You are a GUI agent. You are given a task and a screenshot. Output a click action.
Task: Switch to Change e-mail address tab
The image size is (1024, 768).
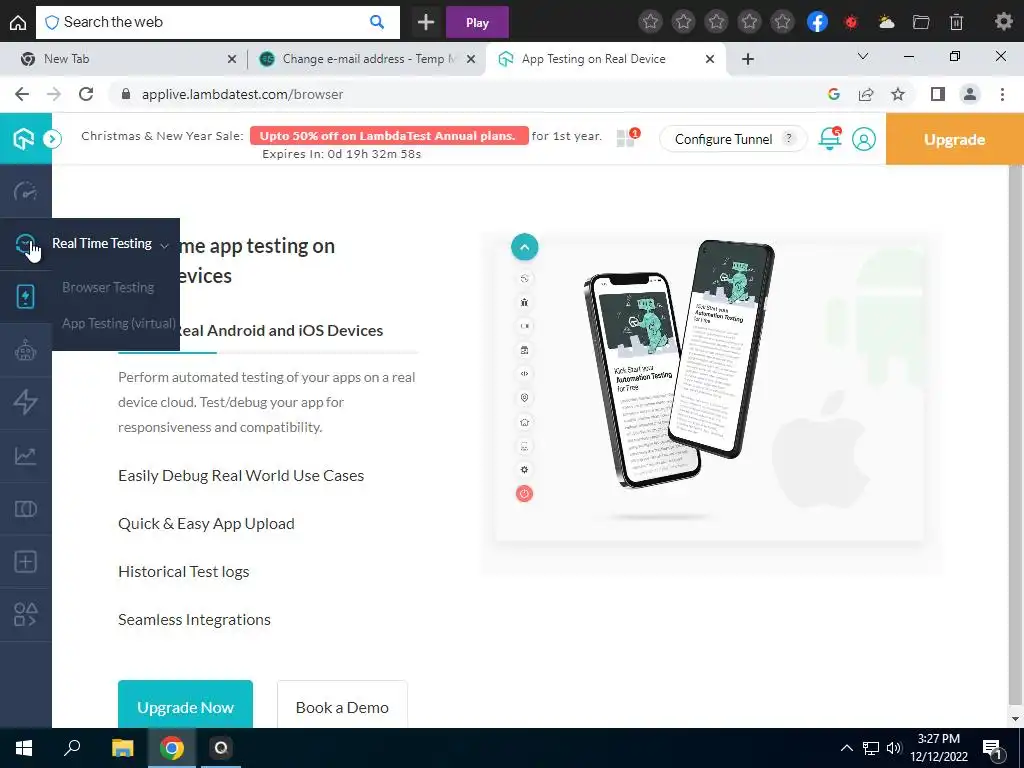click(x=368, y=59)
